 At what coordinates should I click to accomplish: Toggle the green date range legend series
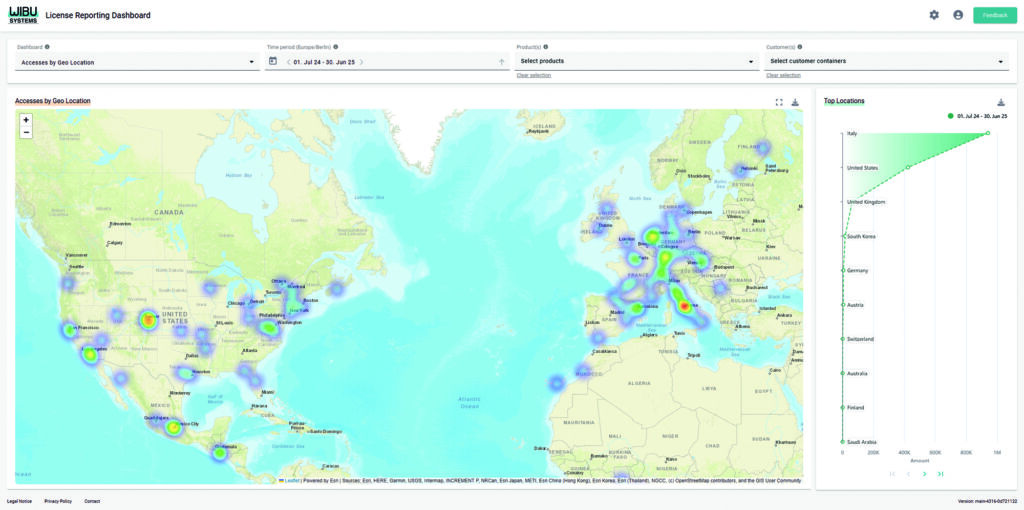coord(976,117)
